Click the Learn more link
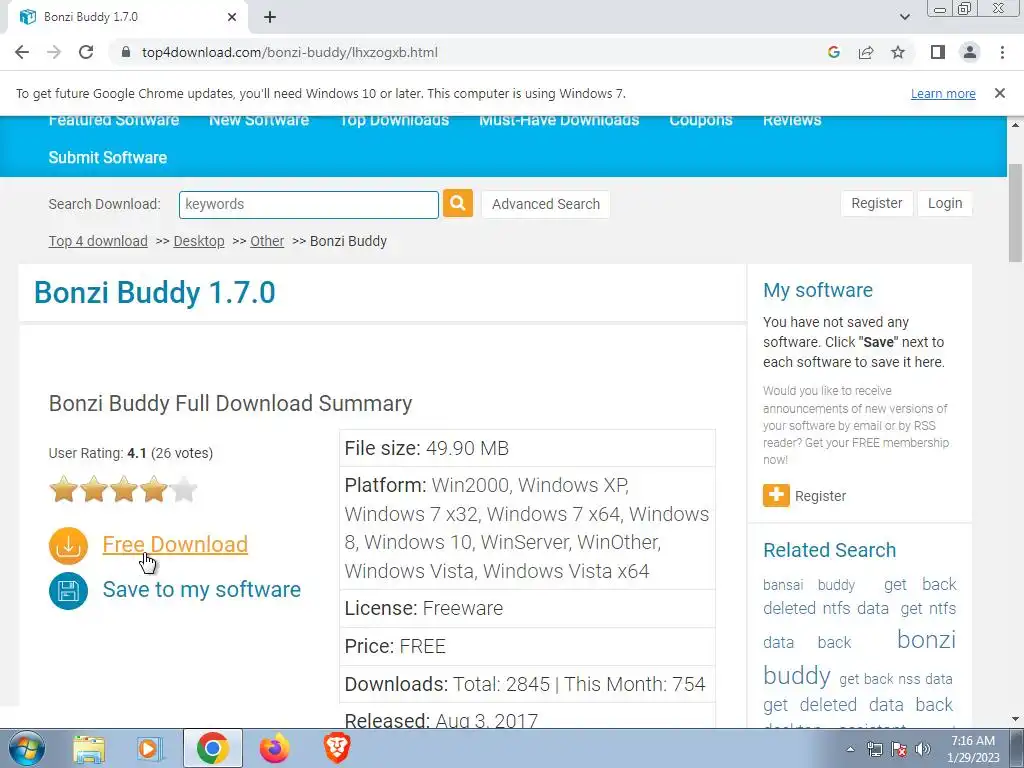 (x=943, y=93)
